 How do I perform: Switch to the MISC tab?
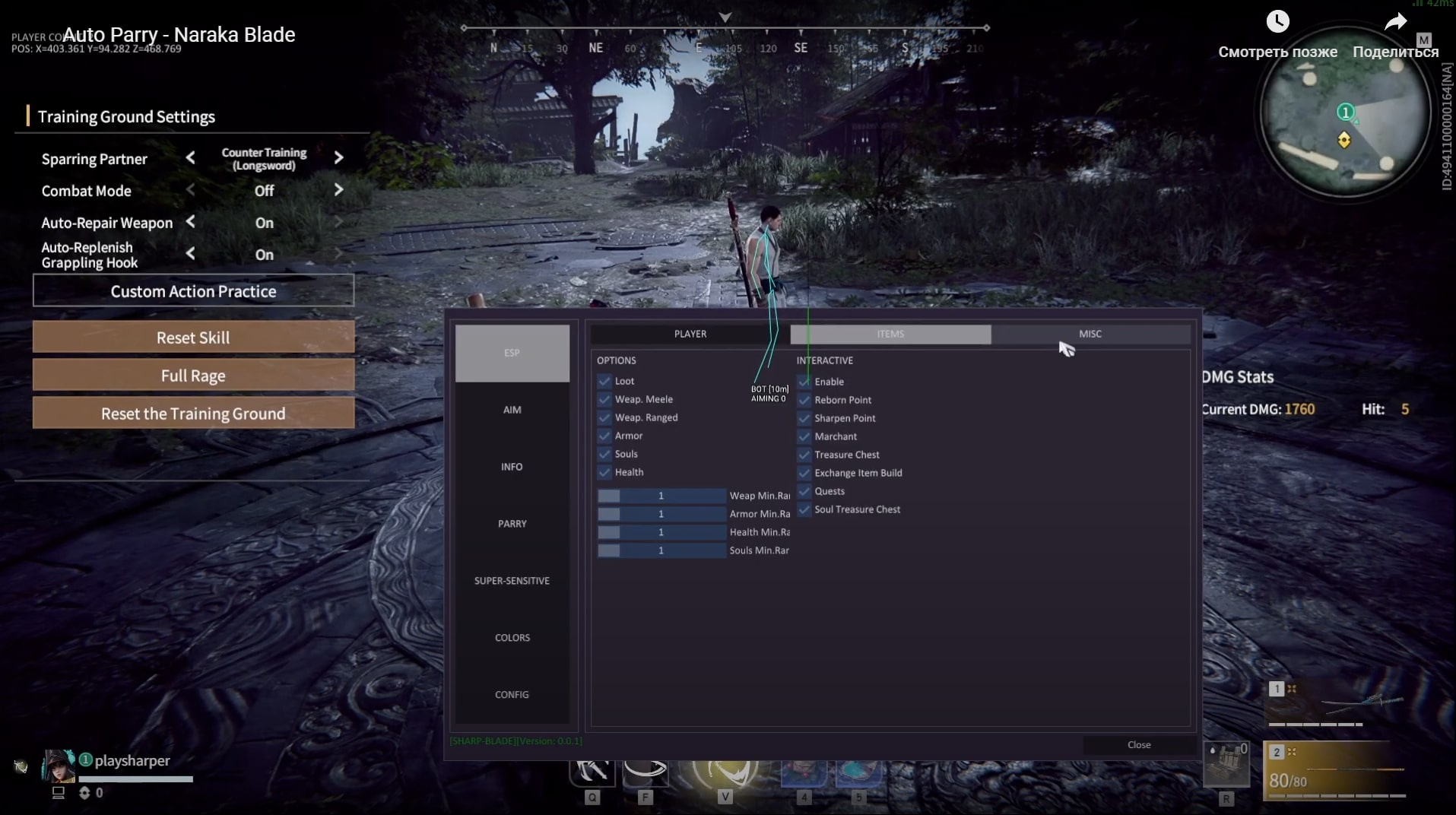tap(1090, 334)
